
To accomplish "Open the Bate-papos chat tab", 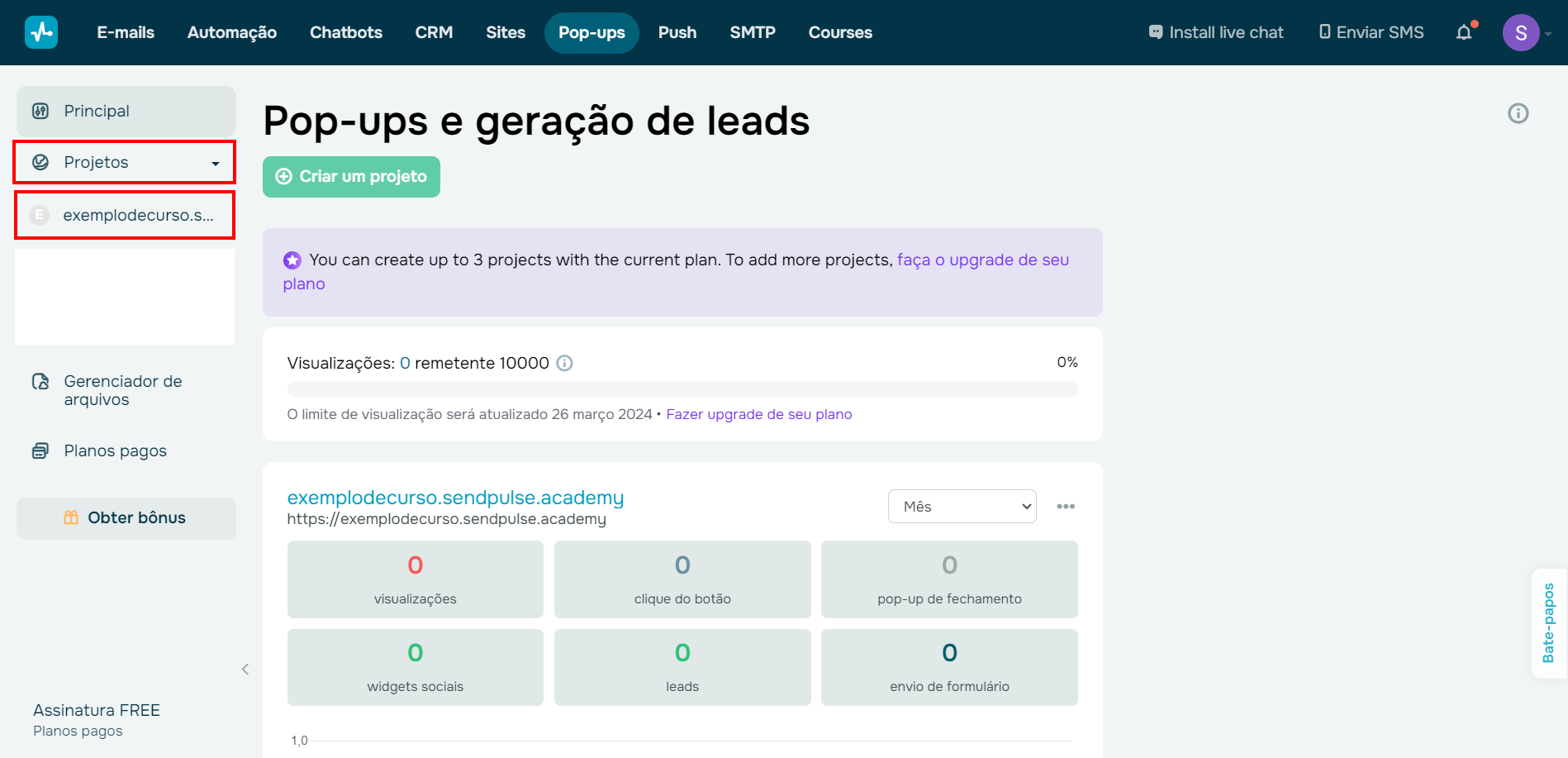I will [1549, 623].
